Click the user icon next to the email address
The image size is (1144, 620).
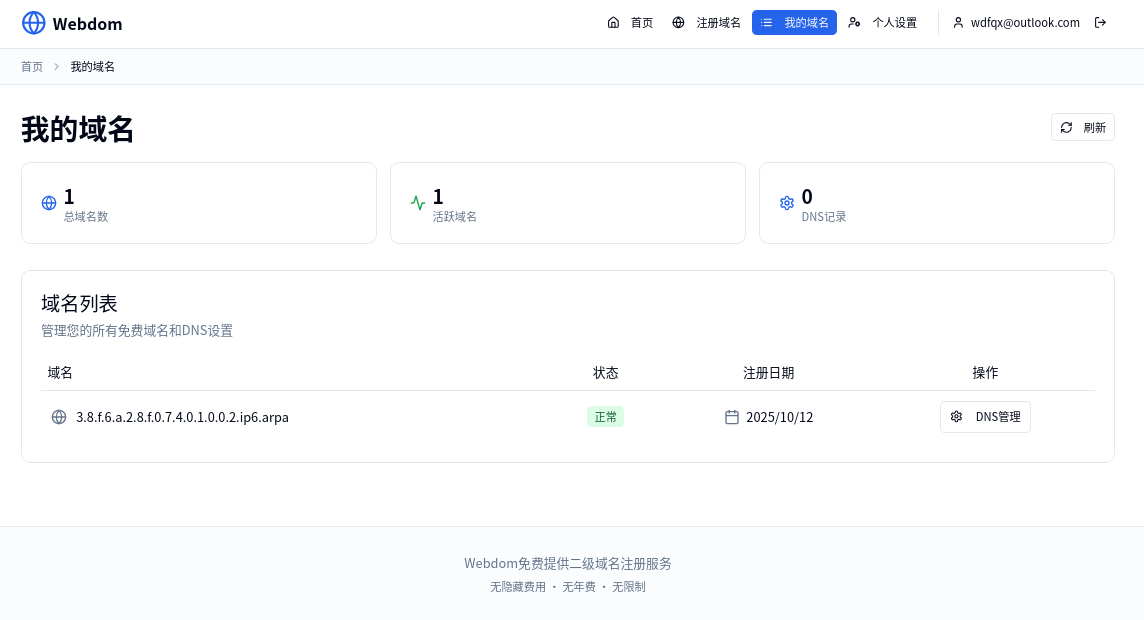point(958,22)
